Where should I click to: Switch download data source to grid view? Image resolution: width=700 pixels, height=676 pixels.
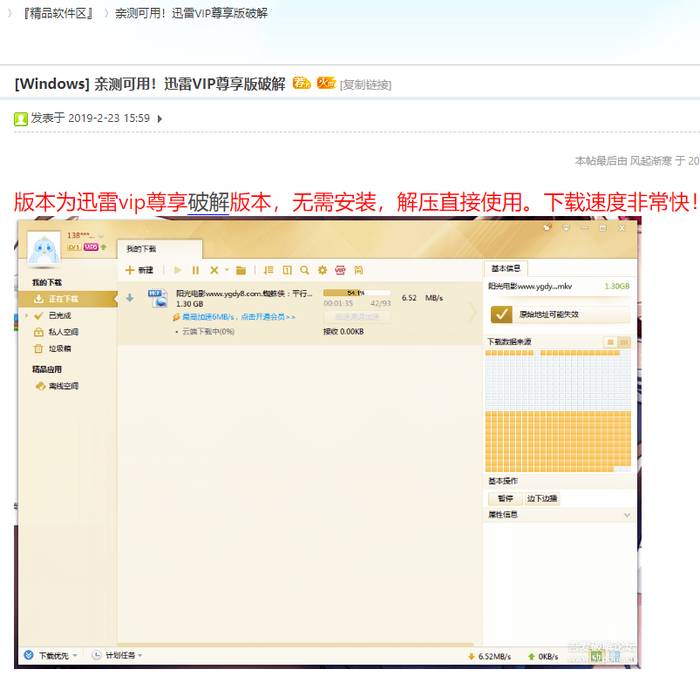pos(624,342)
